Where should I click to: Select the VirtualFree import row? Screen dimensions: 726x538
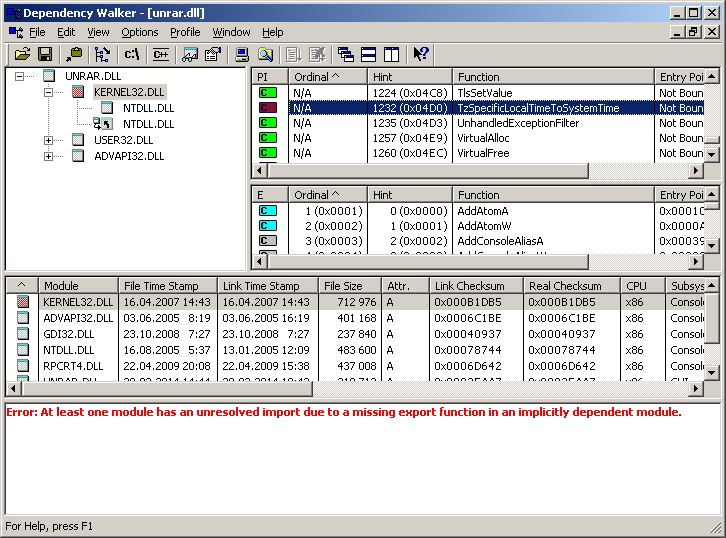pyautogui.click(x=478, y=153)
